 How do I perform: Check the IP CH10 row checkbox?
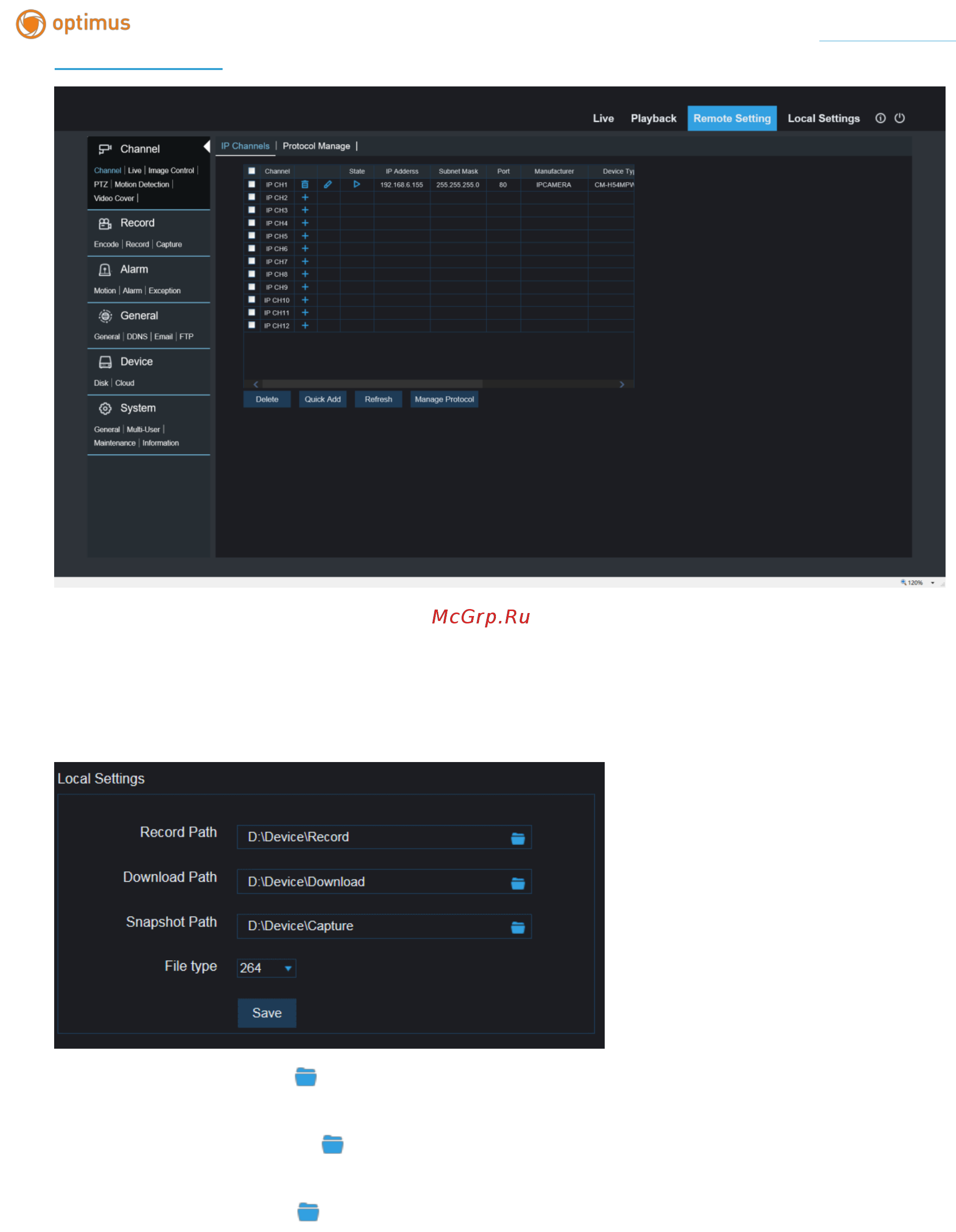(x=252, y=300)
